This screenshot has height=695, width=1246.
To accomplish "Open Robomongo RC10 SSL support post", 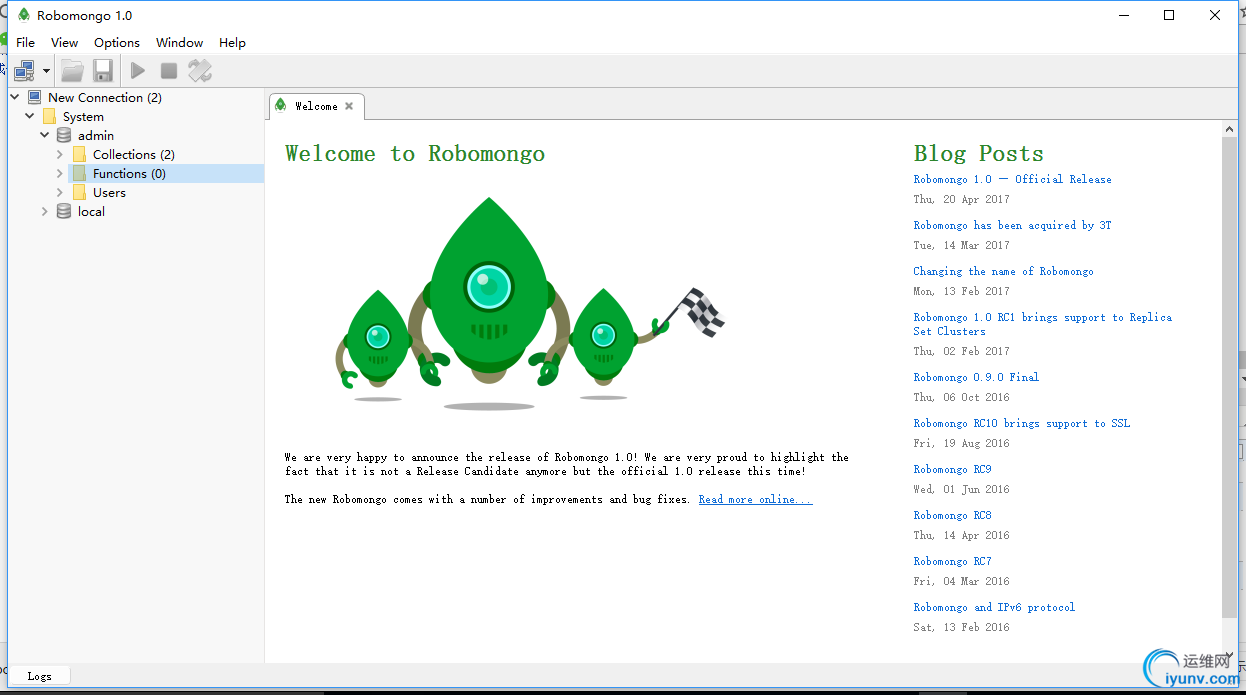I will tap(1021, 423).
